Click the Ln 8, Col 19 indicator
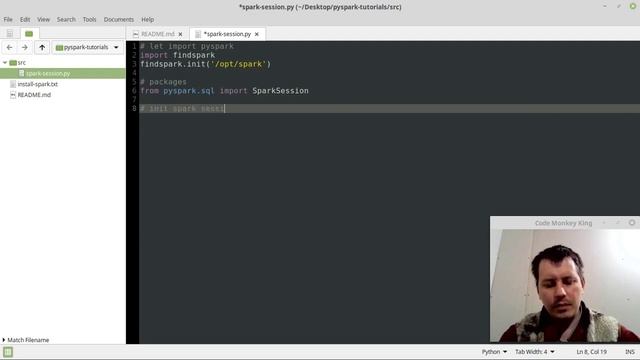 [x=591, y=351]
